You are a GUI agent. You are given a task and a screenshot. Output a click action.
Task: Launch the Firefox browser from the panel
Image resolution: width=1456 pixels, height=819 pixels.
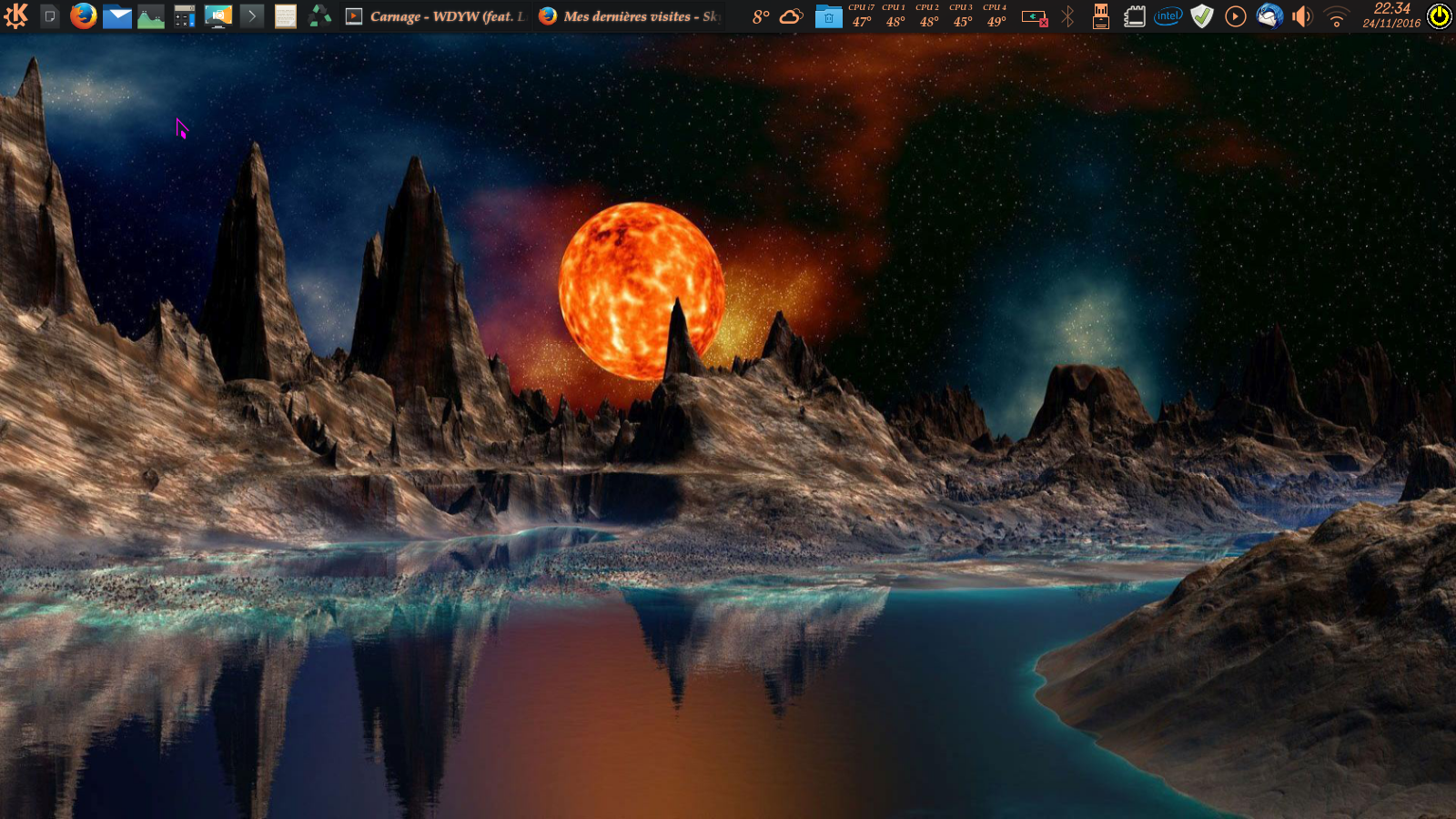pyautogui.click(x=84, y=16)
